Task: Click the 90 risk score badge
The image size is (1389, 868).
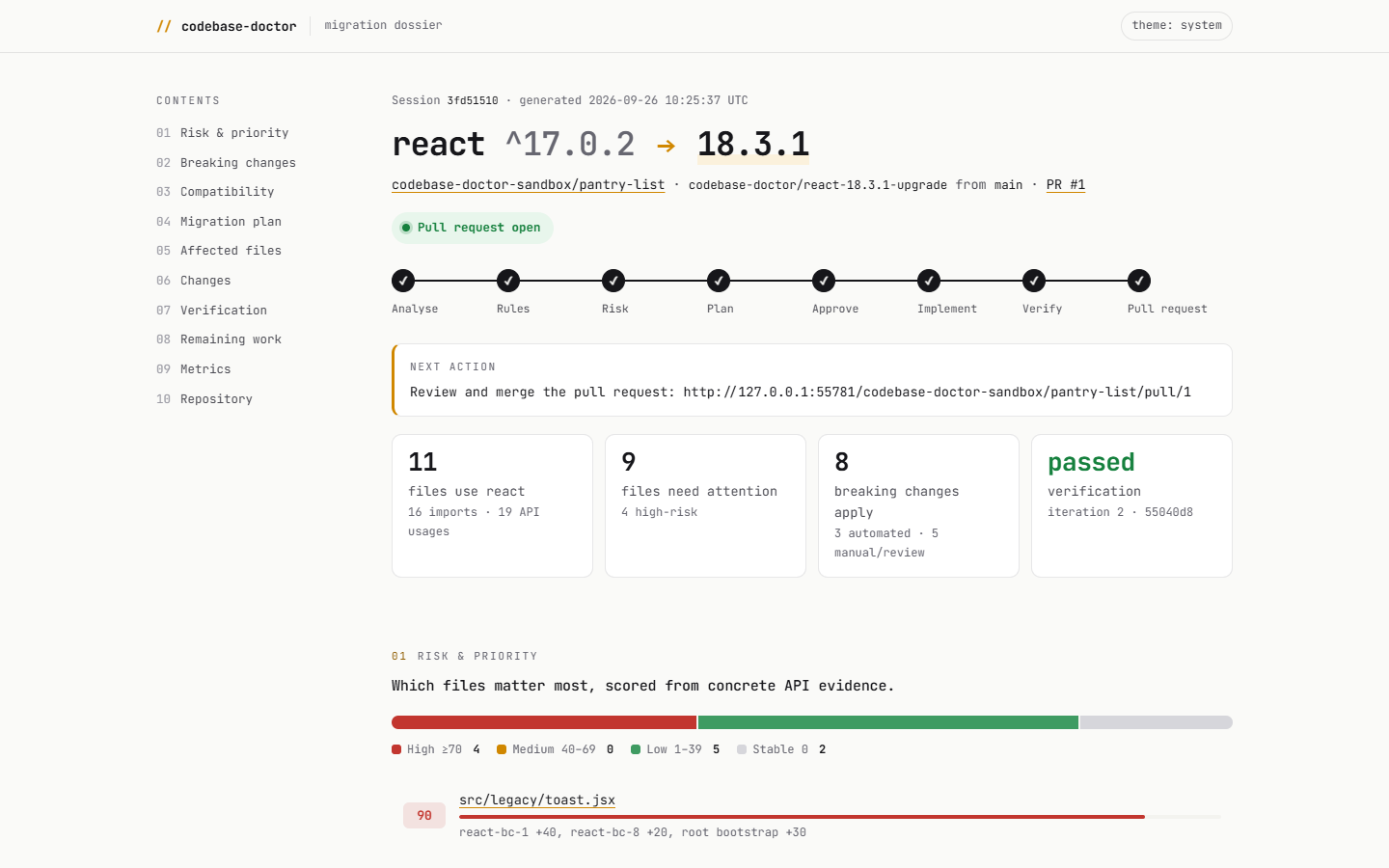Action: click(x=424, y=816)
